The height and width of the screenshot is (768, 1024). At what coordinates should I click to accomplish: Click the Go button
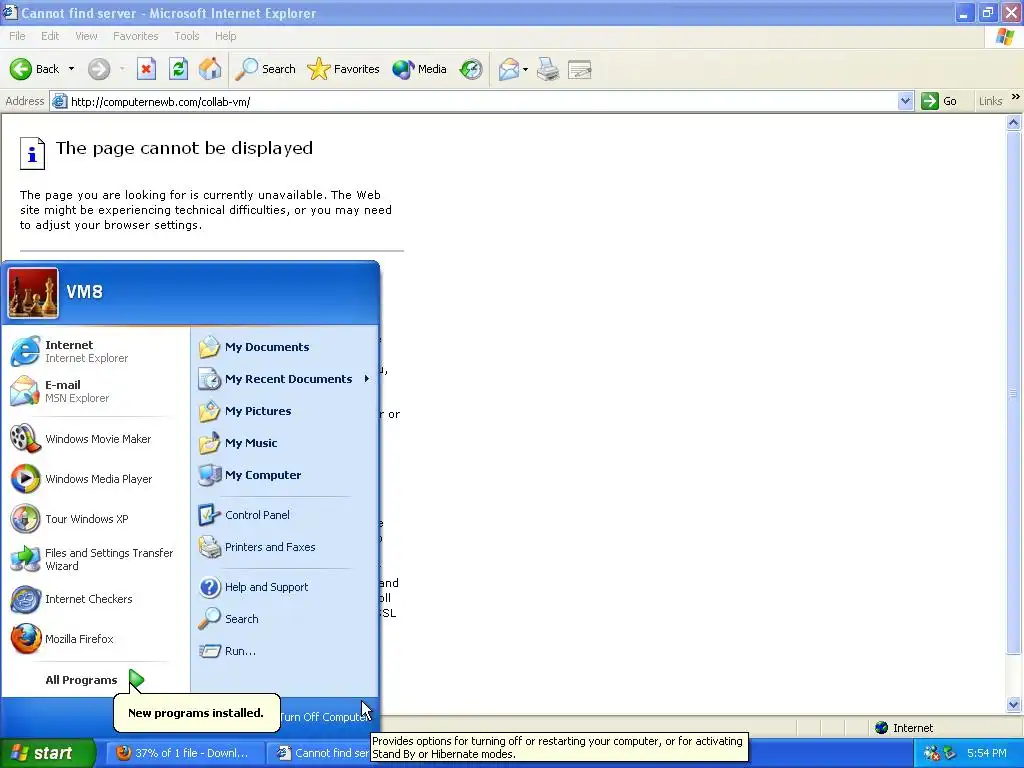(939, 101)
